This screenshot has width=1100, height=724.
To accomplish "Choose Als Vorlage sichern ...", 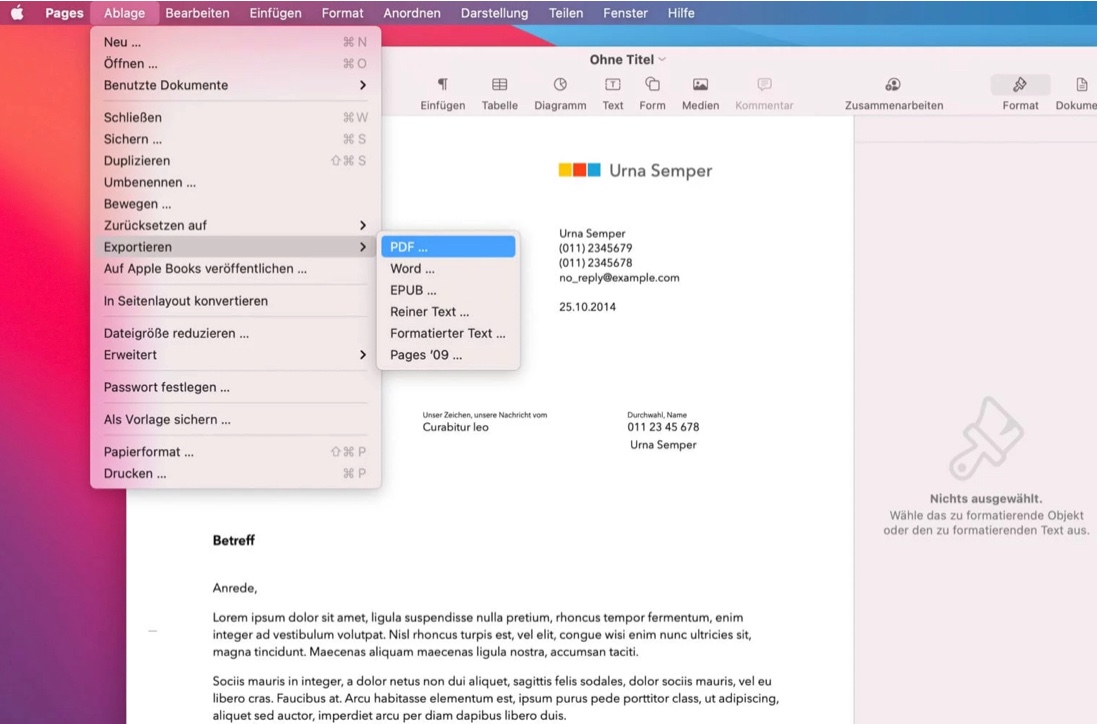I will [x=235, y=420].
